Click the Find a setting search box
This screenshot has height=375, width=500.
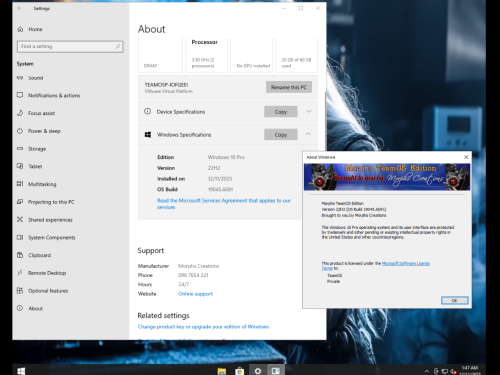pyautogui.click(x=70, y=46)
